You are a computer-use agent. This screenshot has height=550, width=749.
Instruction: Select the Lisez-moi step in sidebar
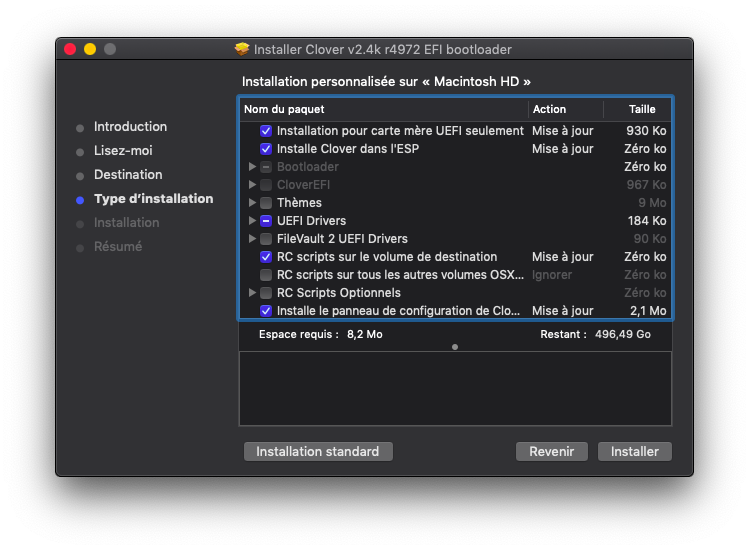pyautogui.click(x=123, y=151)
